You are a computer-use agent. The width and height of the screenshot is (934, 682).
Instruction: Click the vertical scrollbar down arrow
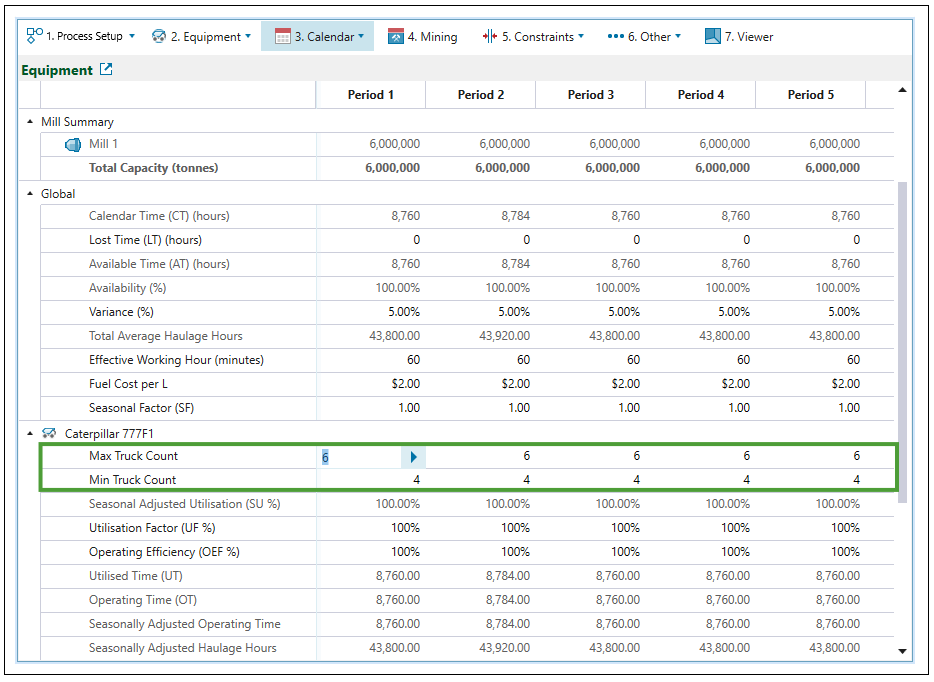tap(904, 651)
